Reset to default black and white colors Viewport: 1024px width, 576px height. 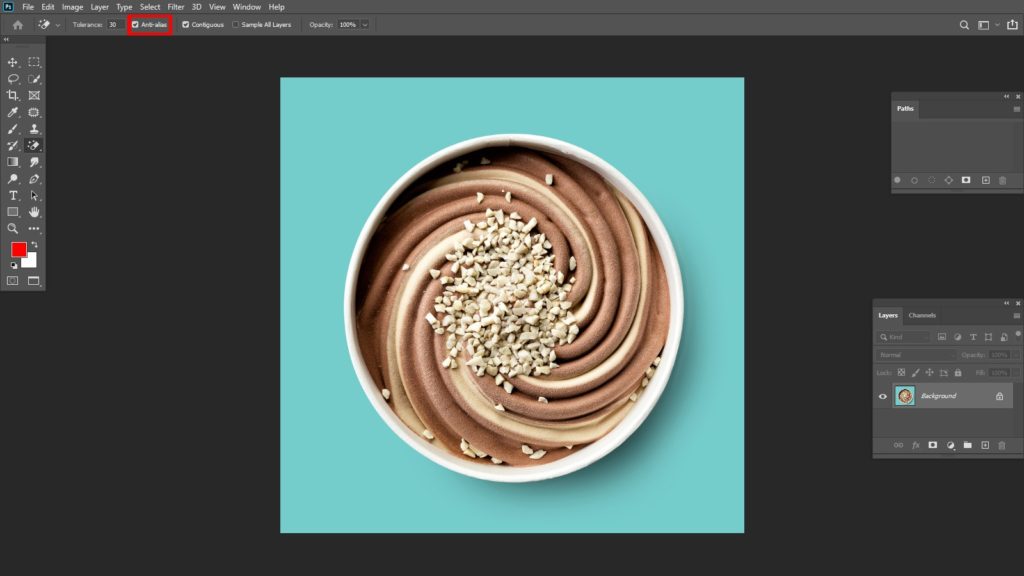pos(14,265)
